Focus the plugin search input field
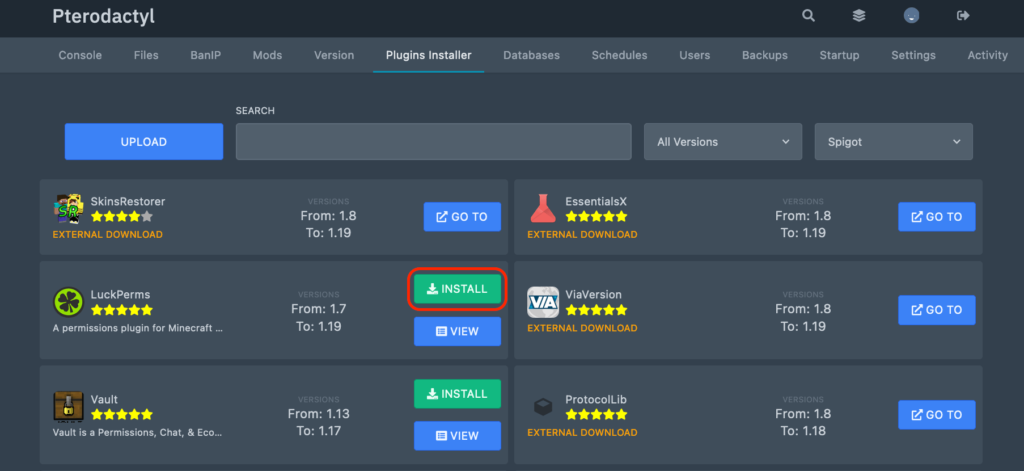Screen dimensions: 1024x471 pyautogui.click(x=433, y=142)
